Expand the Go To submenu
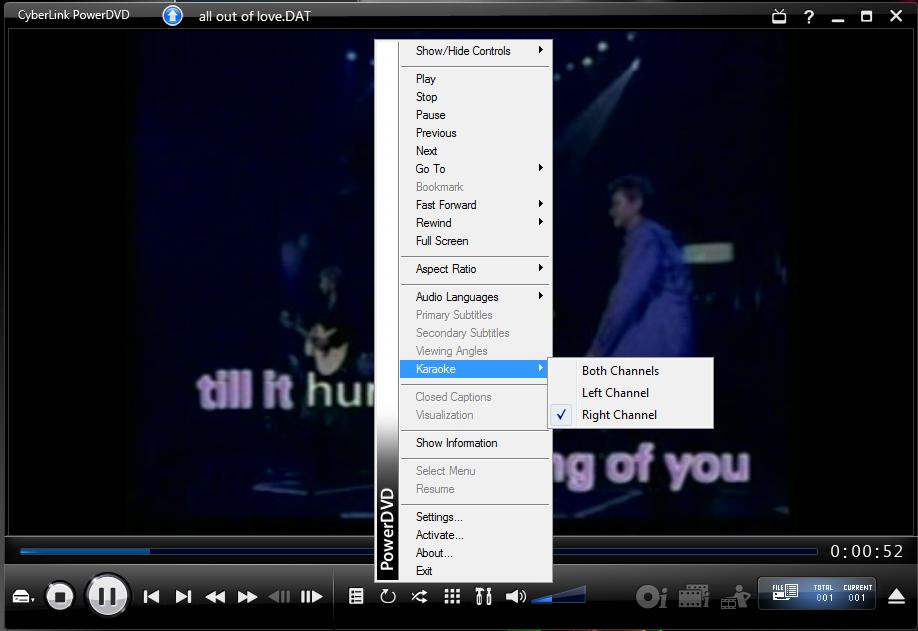This screenshot has height=631, width=918. 430,168
